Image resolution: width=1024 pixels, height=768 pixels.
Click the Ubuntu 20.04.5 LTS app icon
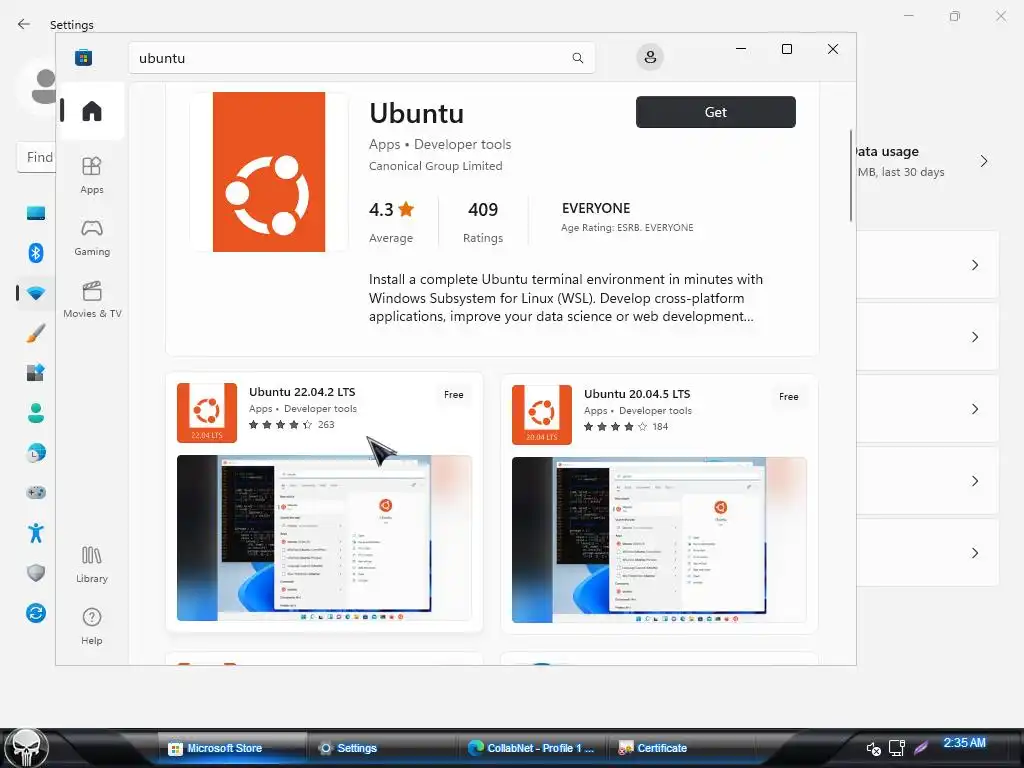[541, 415]
